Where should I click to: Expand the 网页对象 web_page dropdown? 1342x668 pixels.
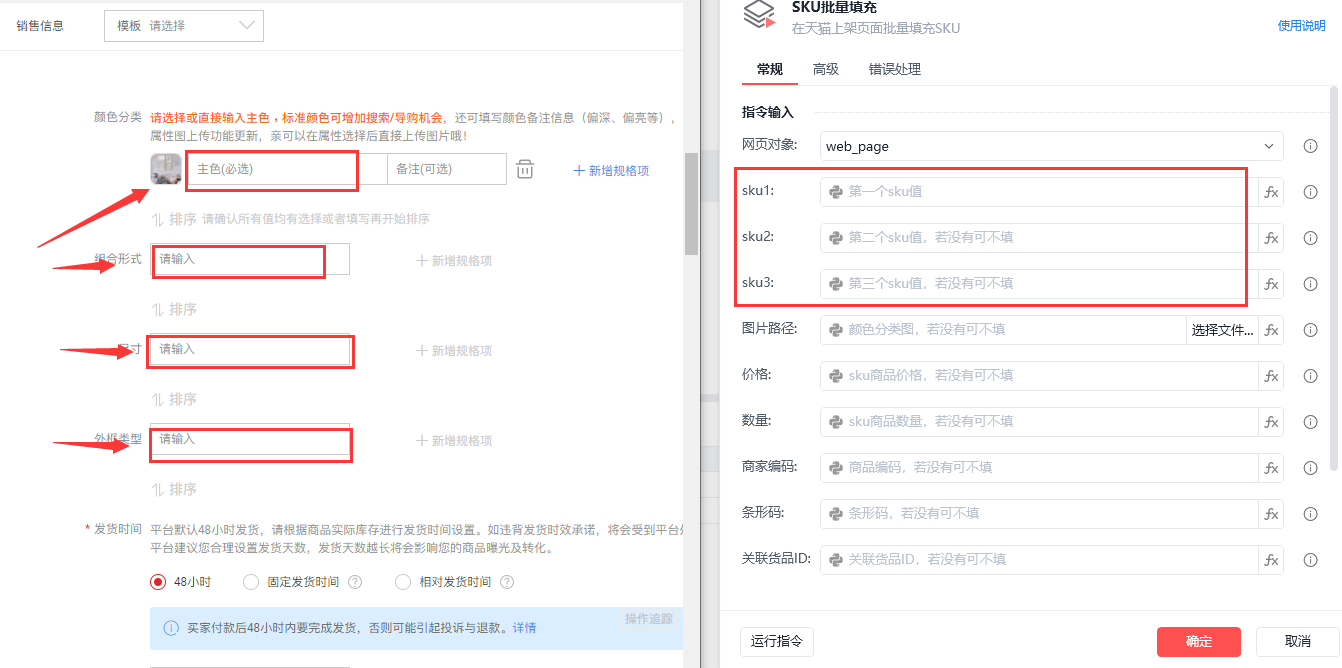pos(1051,146)
